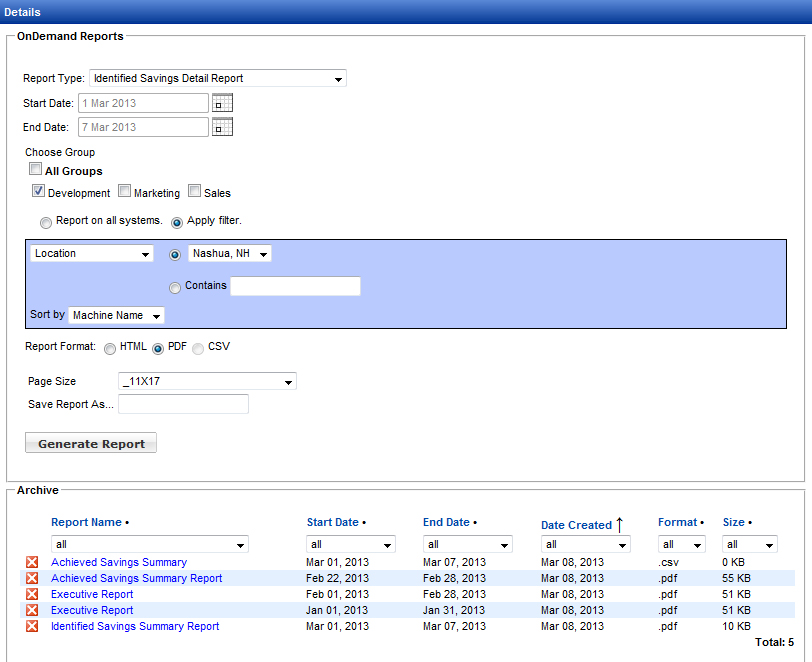Sort archive by Report Name column
The width and height of the screenshot is (812, 662).
point(86,522)
